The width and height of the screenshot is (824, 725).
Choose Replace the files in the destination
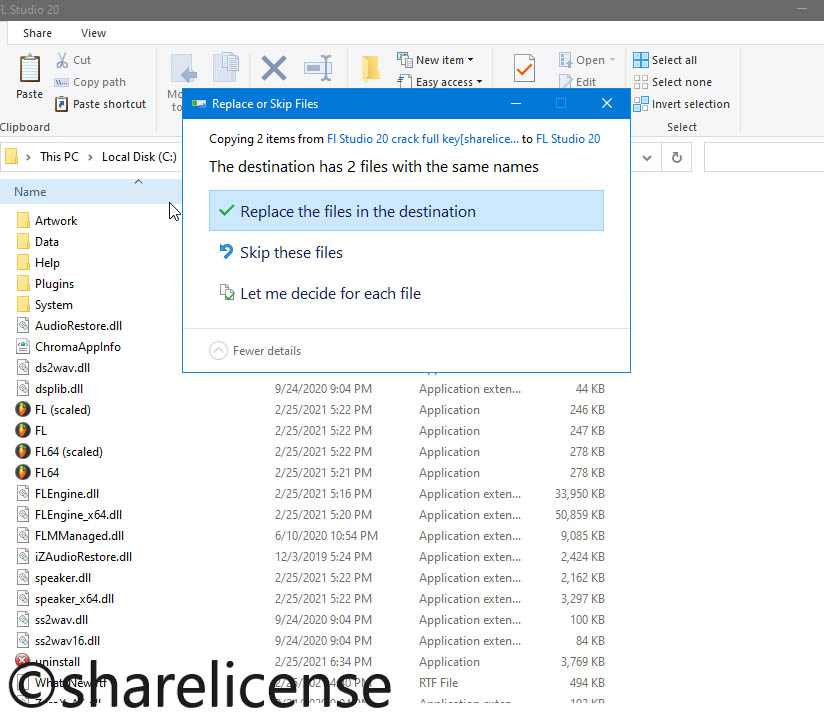(406, 211)
